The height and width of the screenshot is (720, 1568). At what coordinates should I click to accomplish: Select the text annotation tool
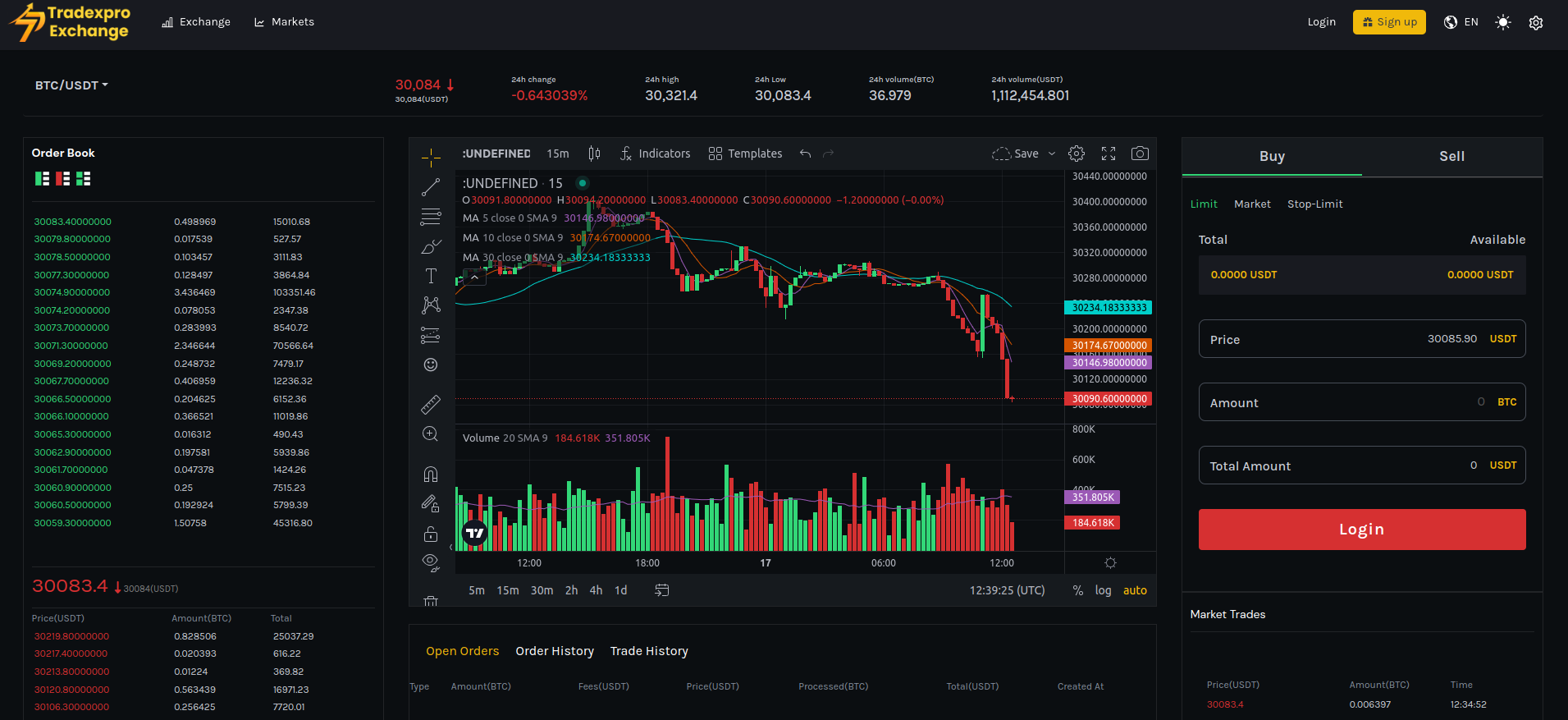[x=430, y=276]
